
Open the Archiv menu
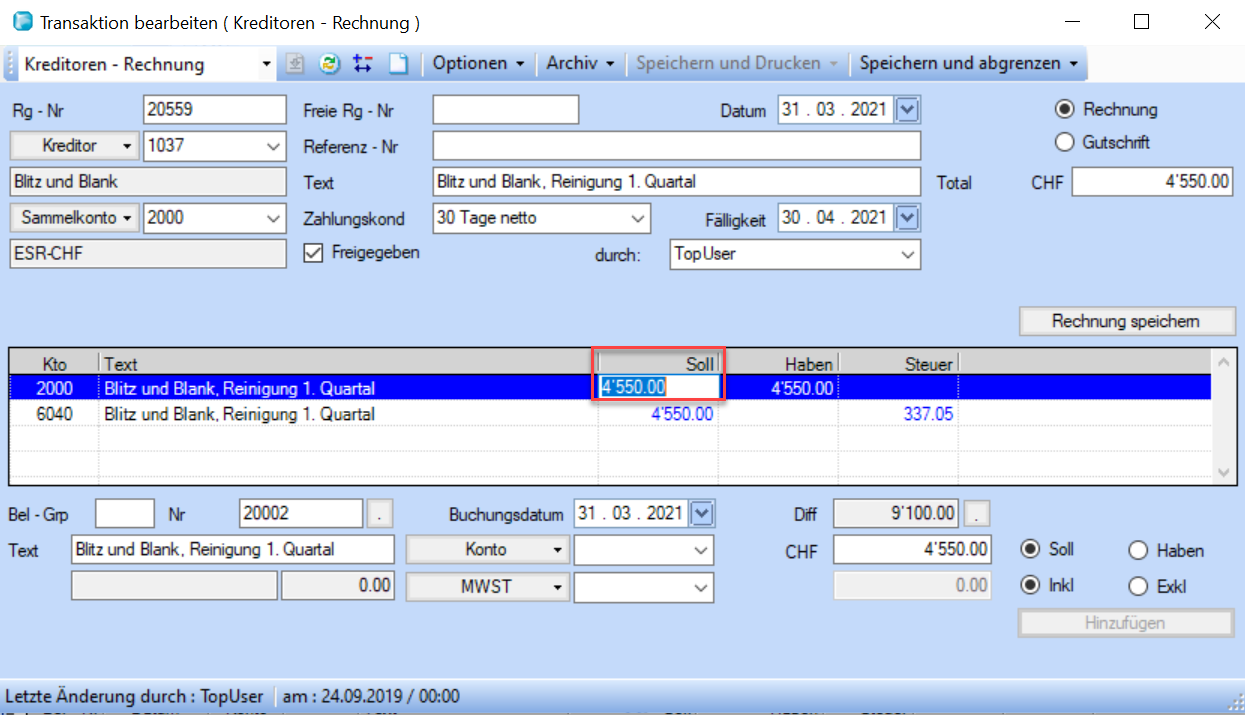[x=579, y=63]
